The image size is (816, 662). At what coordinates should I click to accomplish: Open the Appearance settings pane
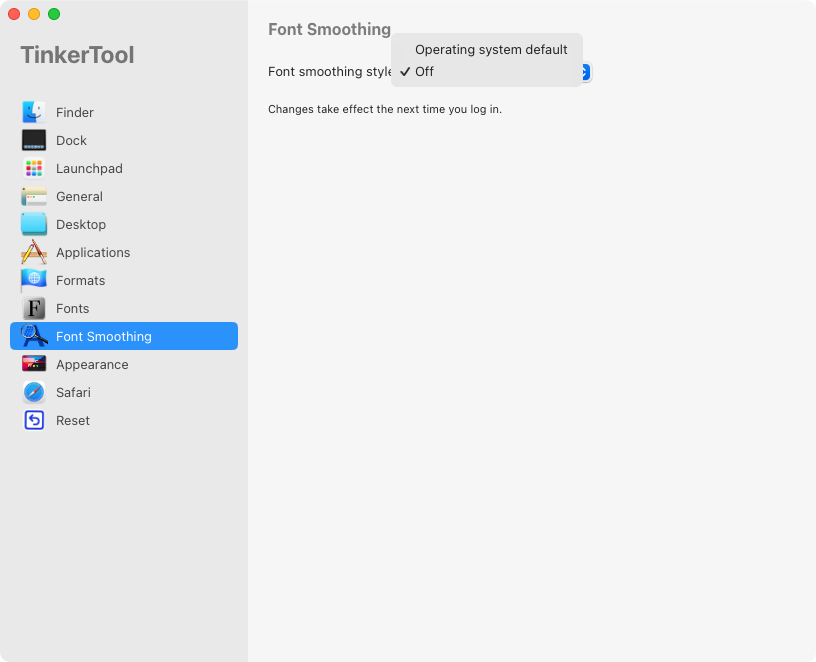(x=92, y=365)
